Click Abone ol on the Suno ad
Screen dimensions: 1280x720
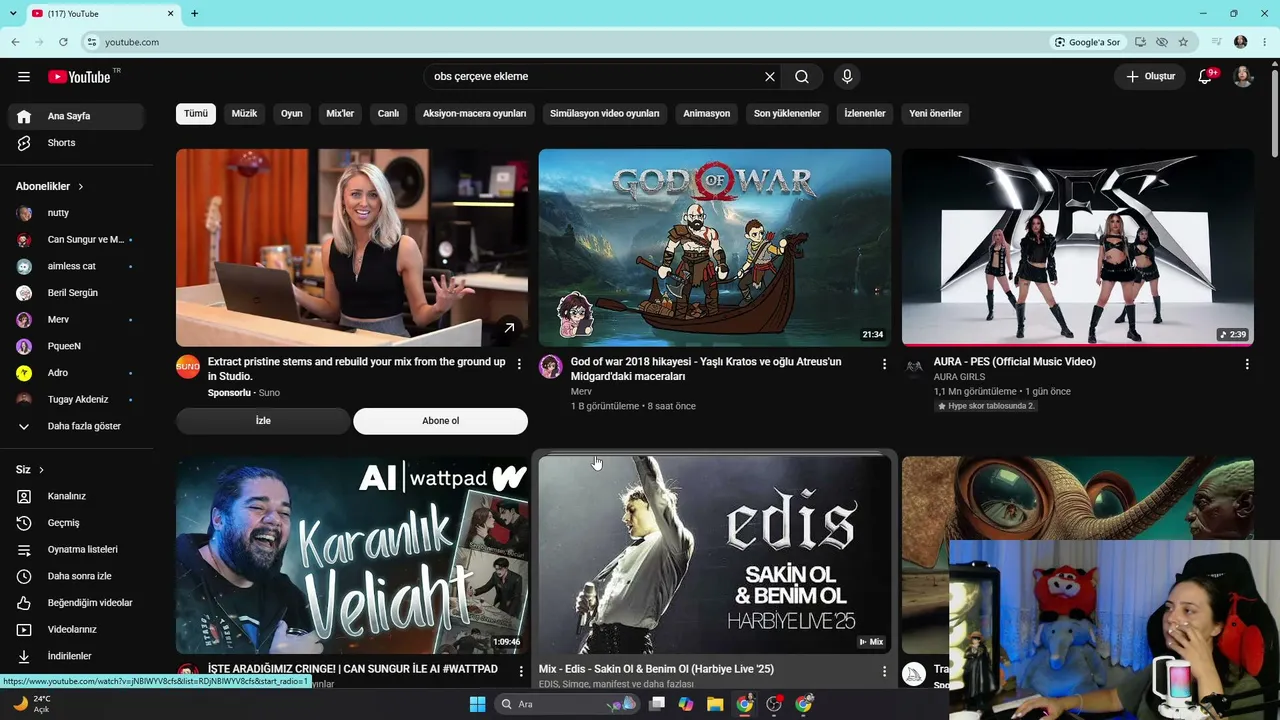click(x=440, y=421)
